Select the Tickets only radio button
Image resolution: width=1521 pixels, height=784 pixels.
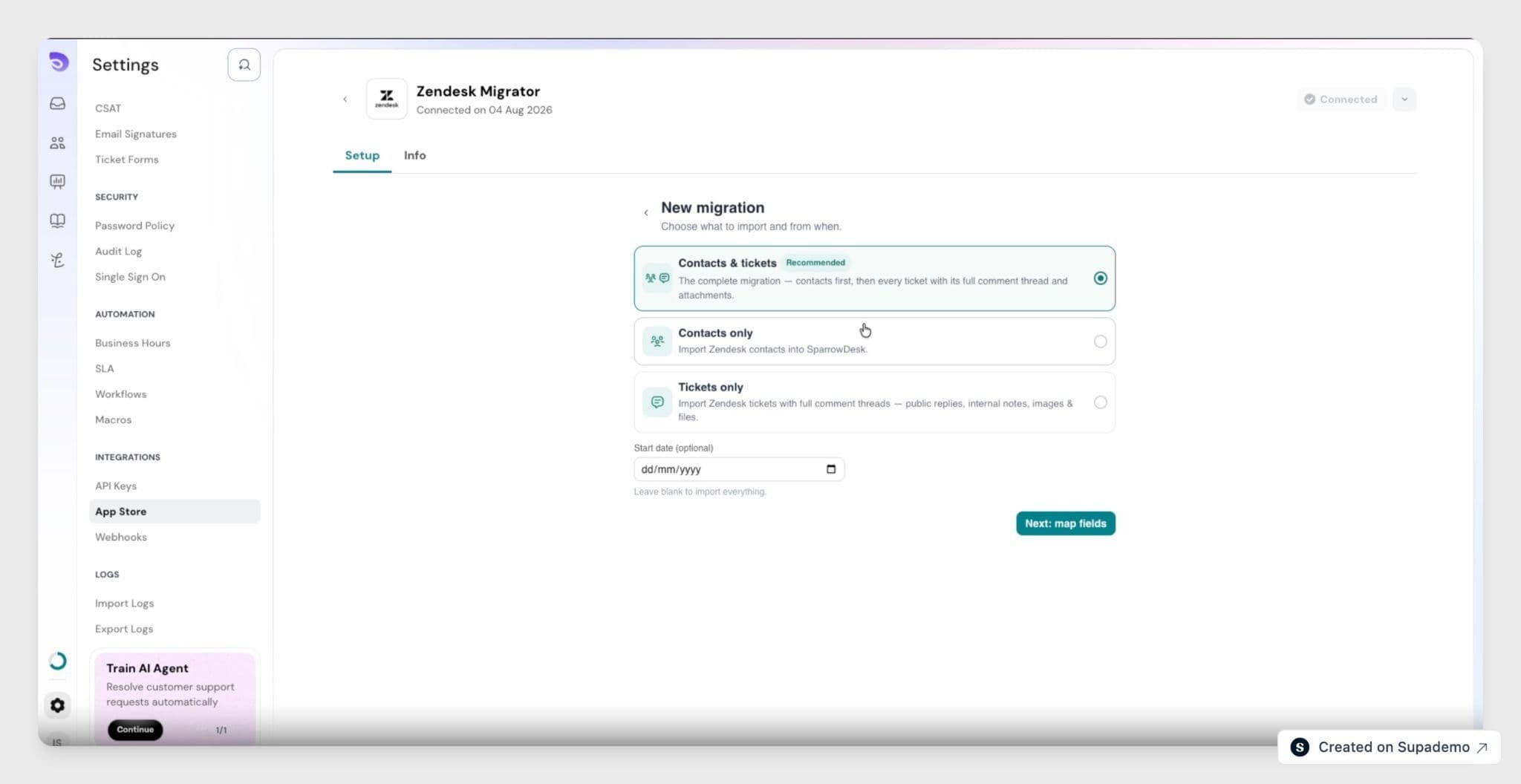1101,402
